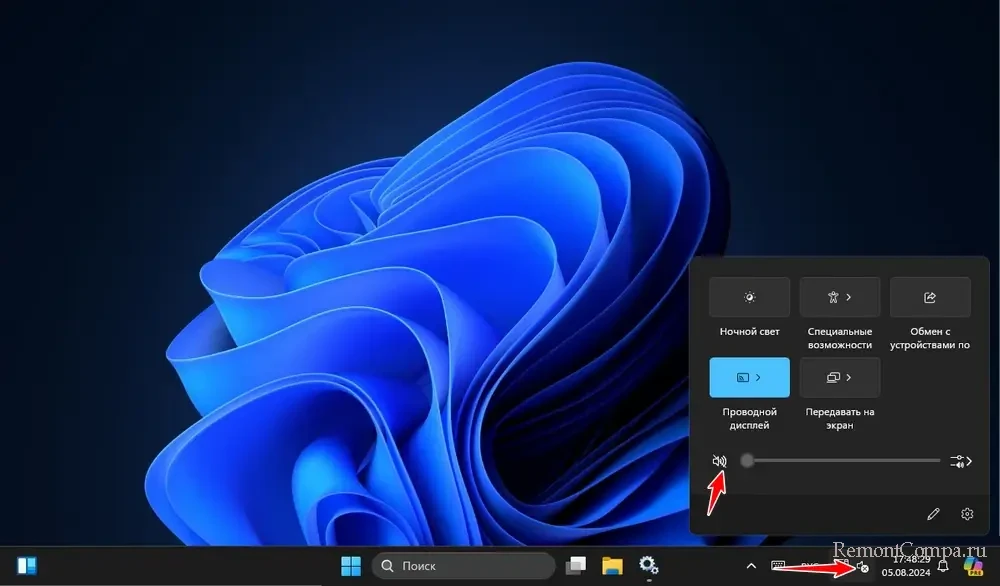Open all settings via the gear in quick settings
Screen dimensions: 1000x586
tap(967, 514)
